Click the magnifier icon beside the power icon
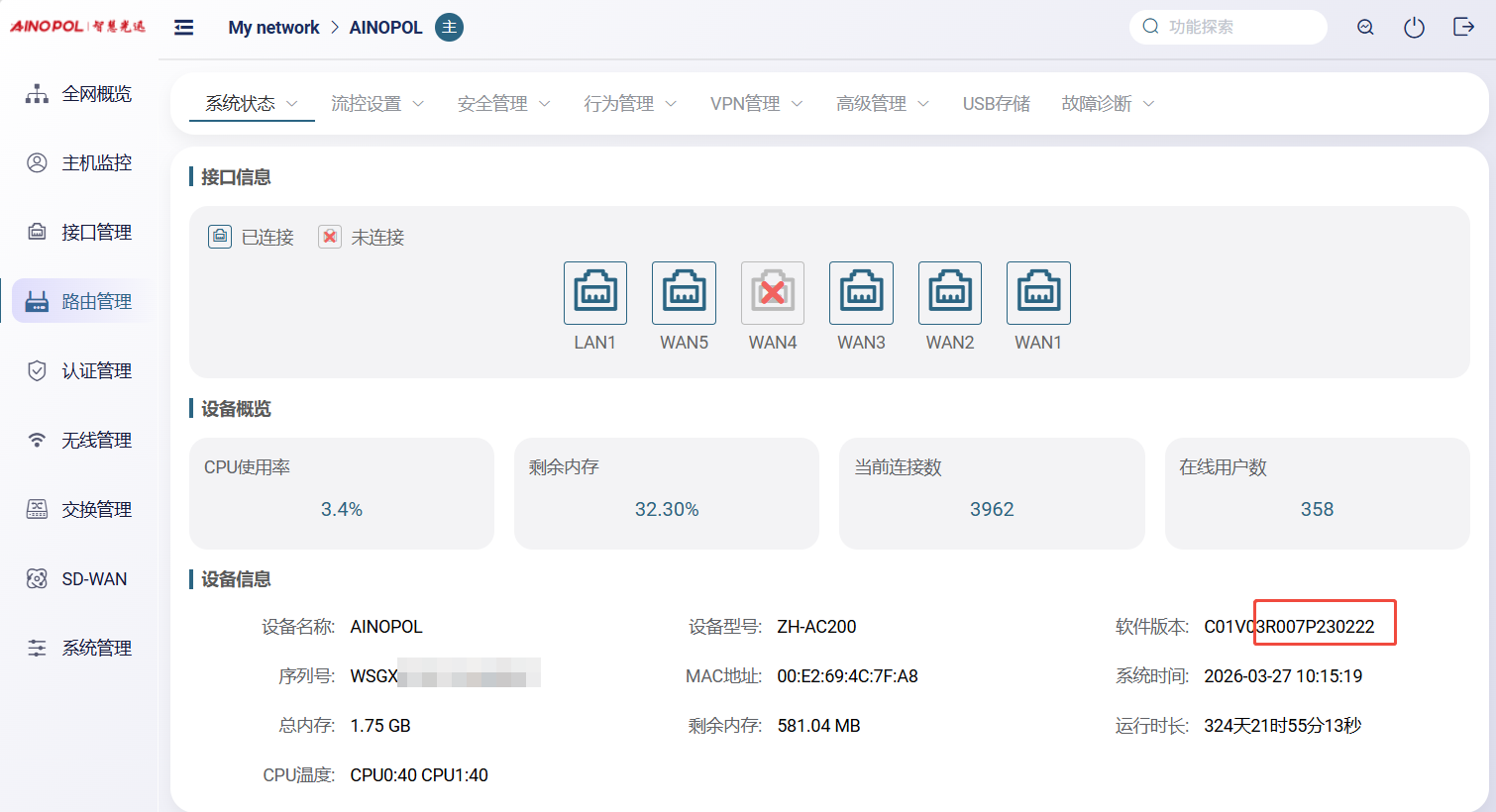 pos(1365,28)
